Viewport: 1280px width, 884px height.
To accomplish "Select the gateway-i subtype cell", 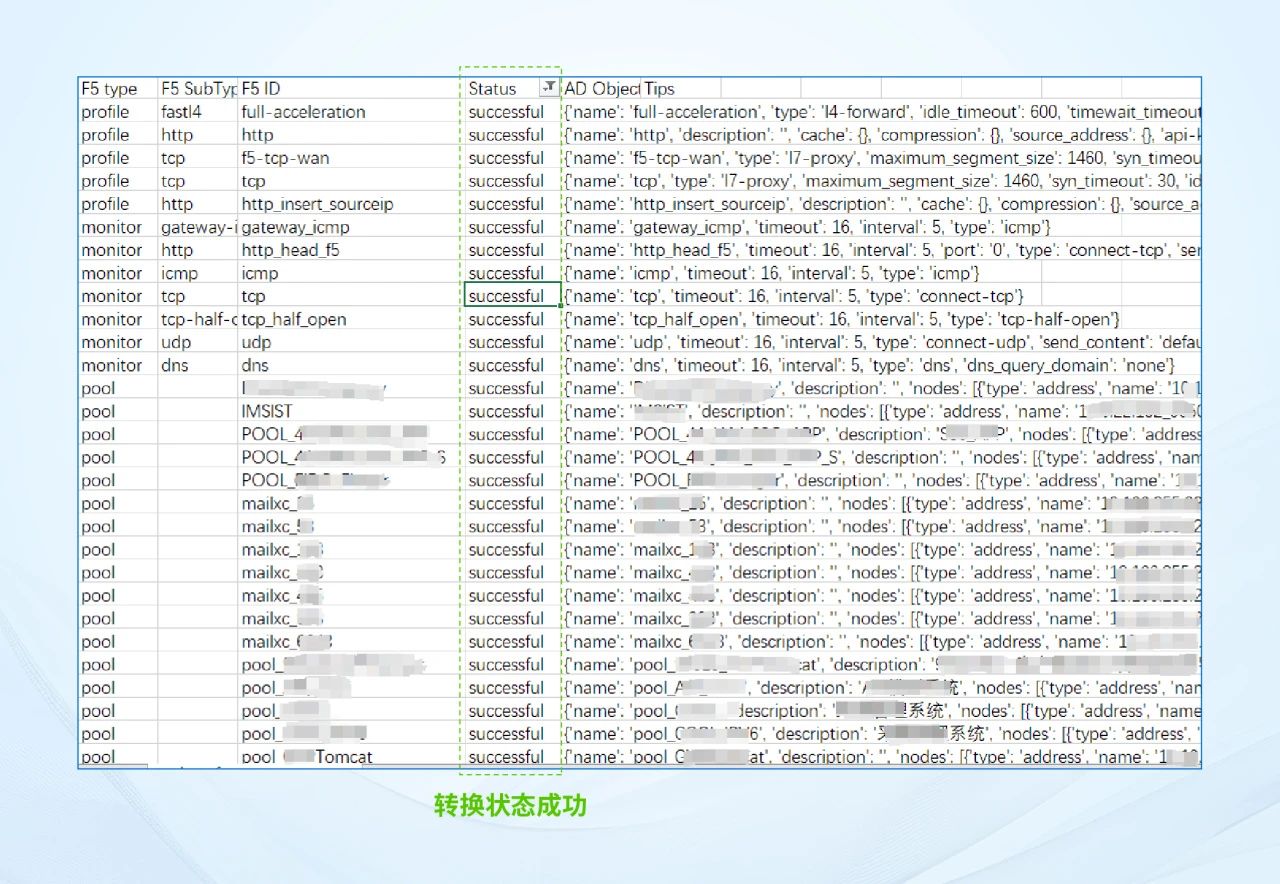I will 199,227.
